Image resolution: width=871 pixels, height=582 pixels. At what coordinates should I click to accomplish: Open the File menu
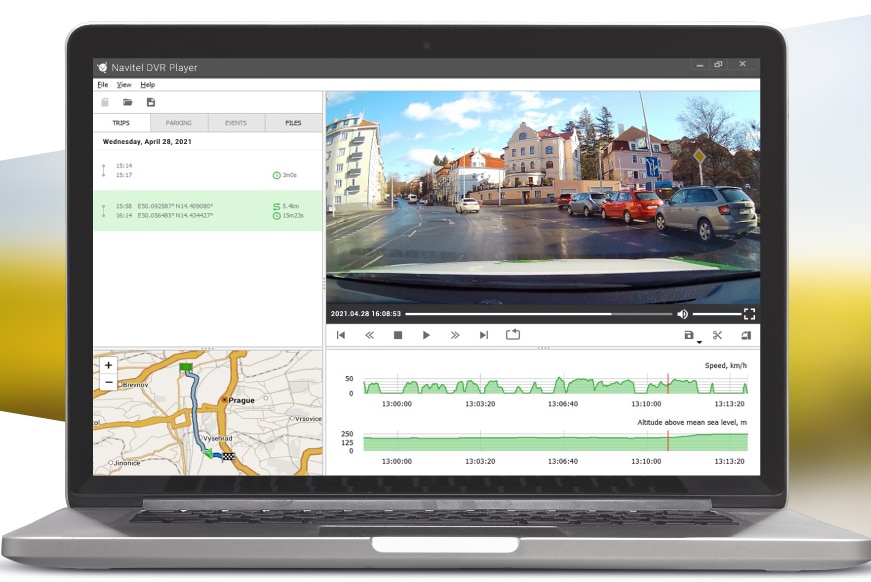click(103, 84)
